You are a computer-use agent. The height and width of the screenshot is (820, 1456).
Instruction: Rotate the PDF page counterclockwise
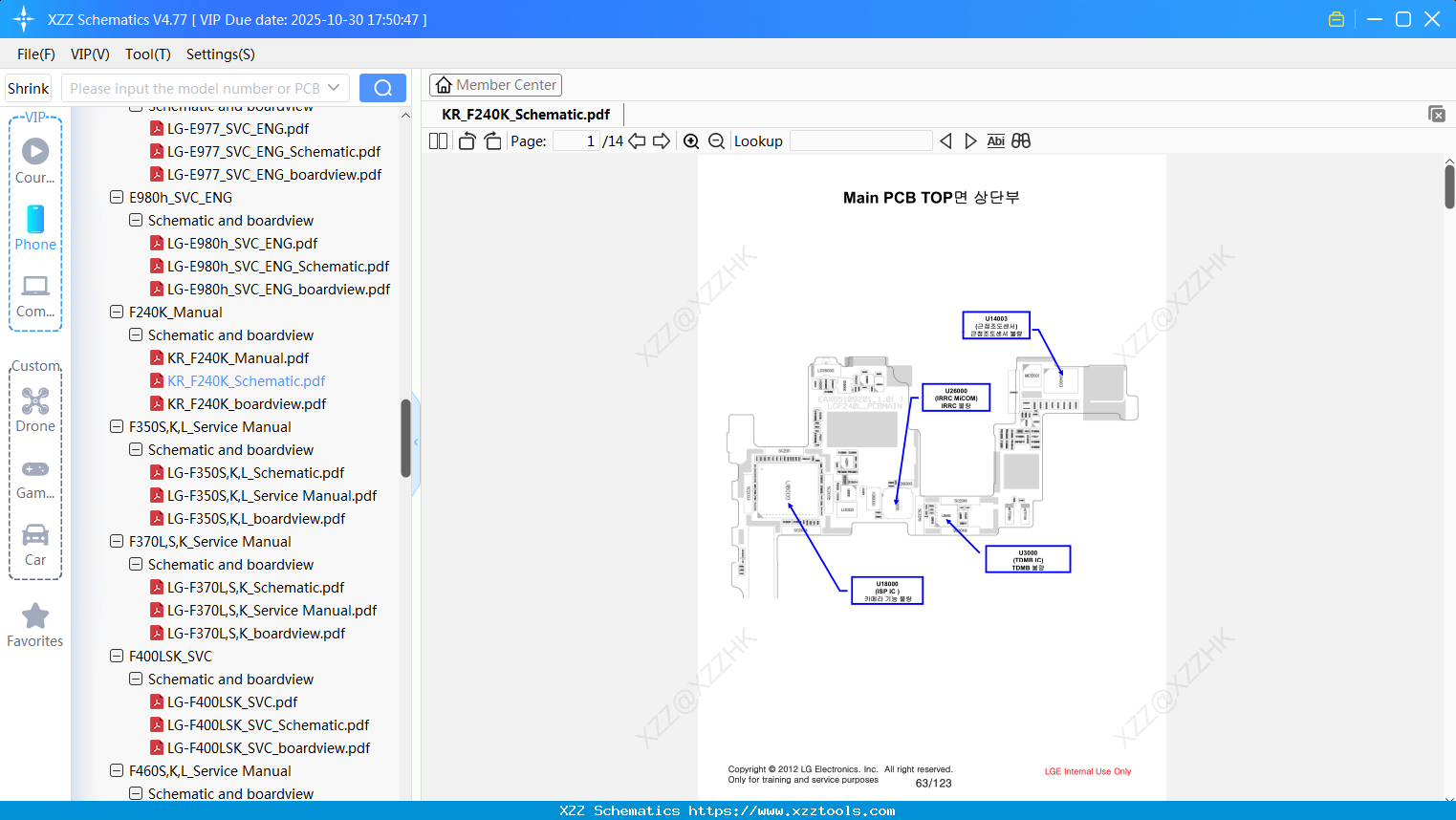[x=465, y=140]
